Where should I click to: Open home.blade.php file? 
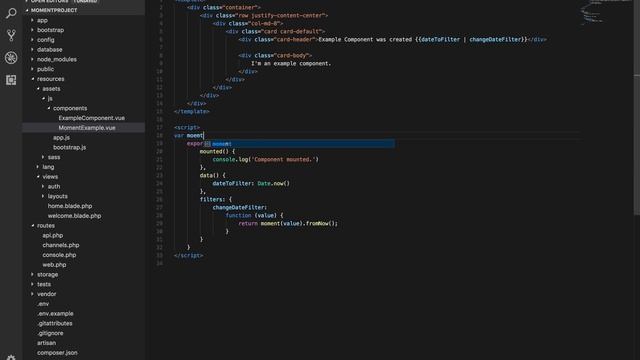tap(70, 206)
